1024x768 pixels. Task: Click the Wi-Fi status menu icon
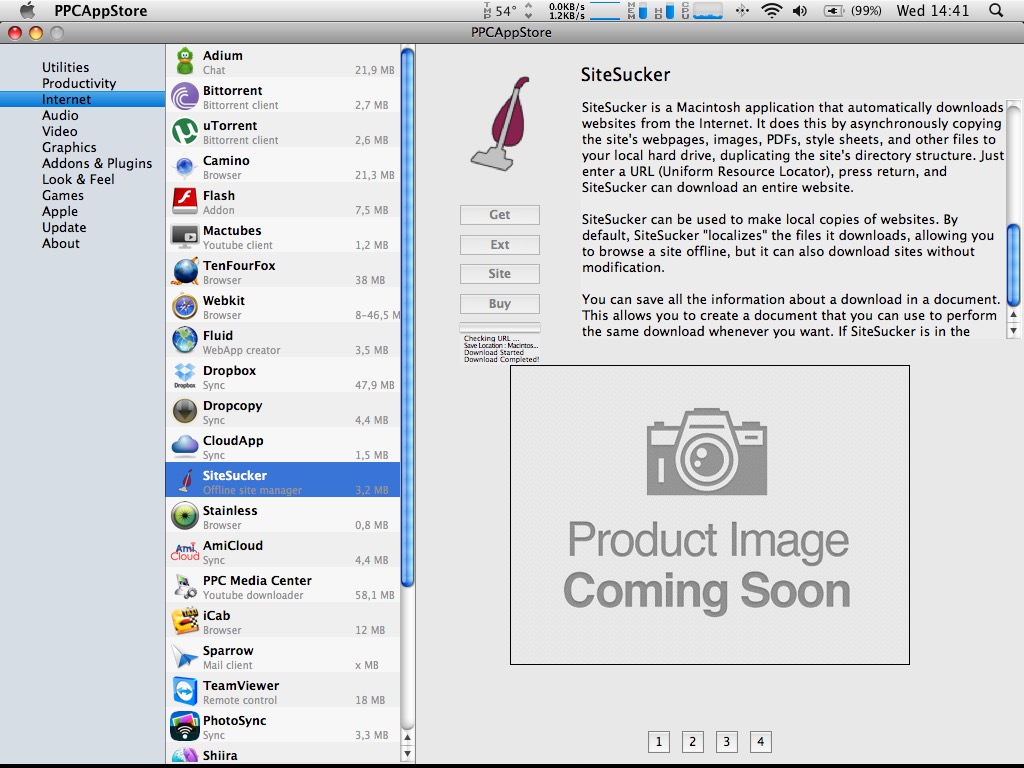click(772, 10)
